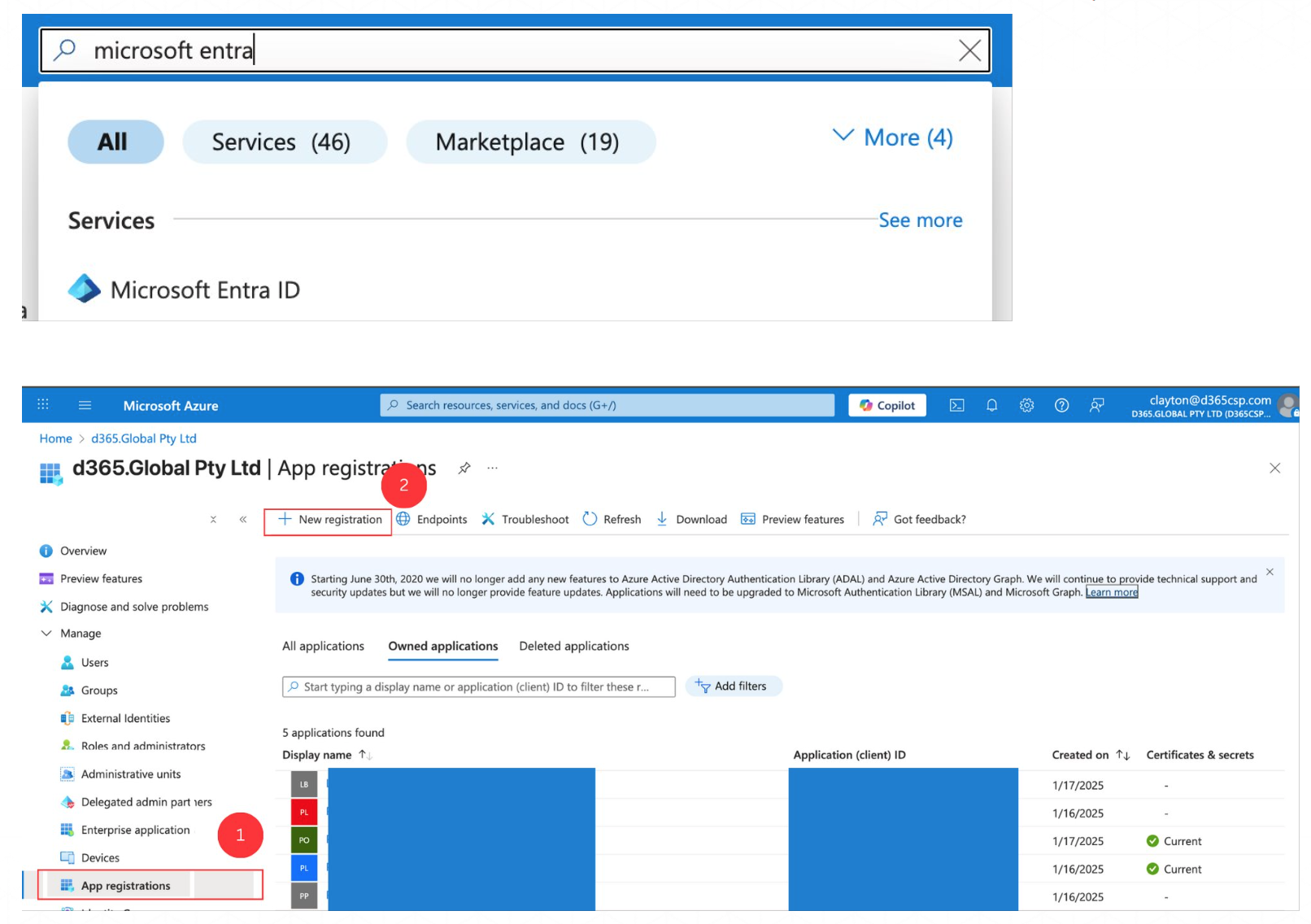Click the Copilot button

click(886, 405)
